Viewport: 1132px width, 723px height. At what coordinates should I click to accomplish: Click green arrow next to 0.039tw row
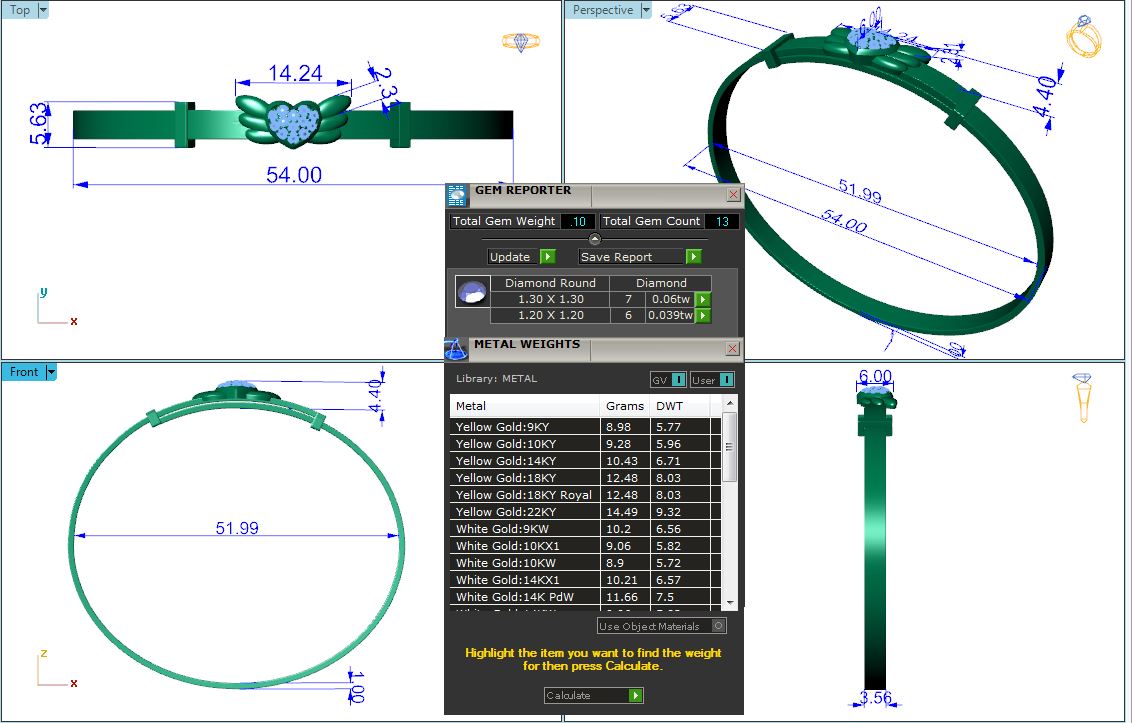click(x=703, y=316)
